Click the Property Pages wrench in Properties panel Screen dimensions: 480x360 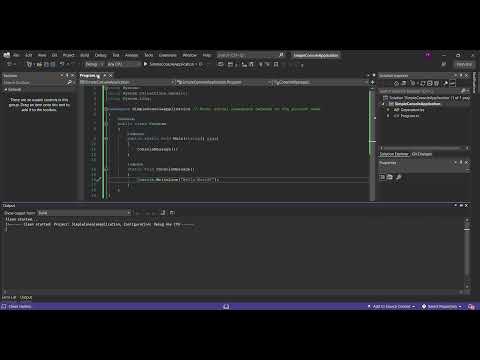(x=399, y=177)
